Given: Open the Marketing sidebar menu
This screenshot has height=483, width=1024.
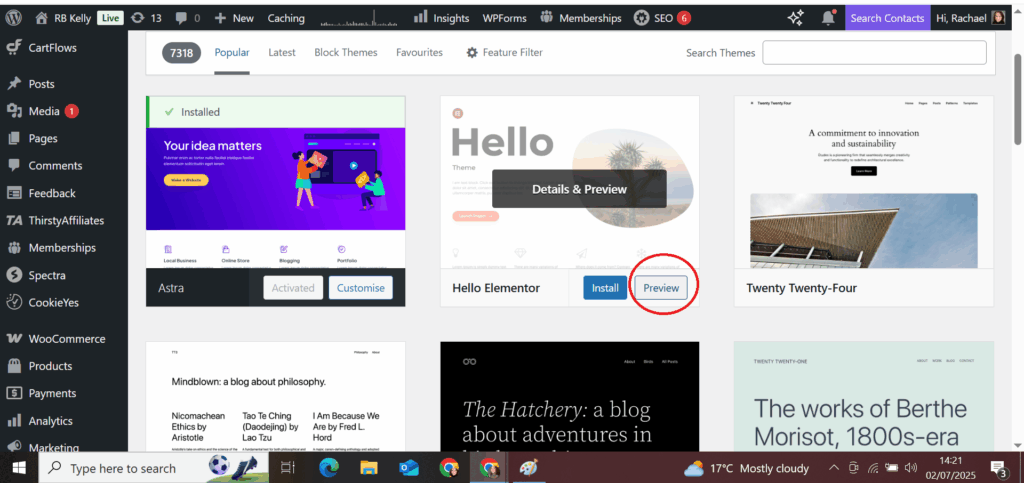Looking at the screenshot, I should coord(52,446).
